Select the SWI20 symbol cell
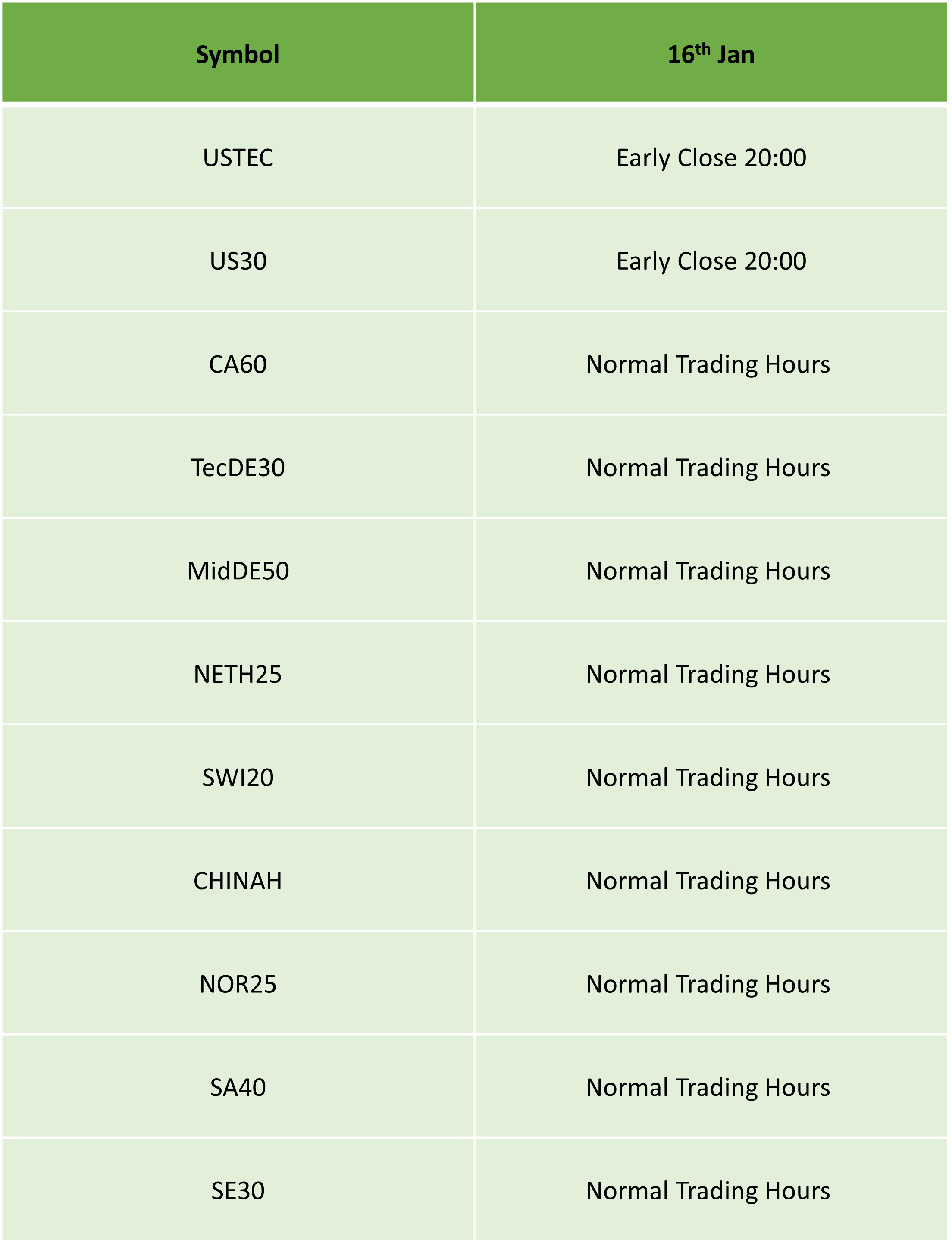Image resolution: width=952 pixels, height=1243 pixels. [238, 777]
